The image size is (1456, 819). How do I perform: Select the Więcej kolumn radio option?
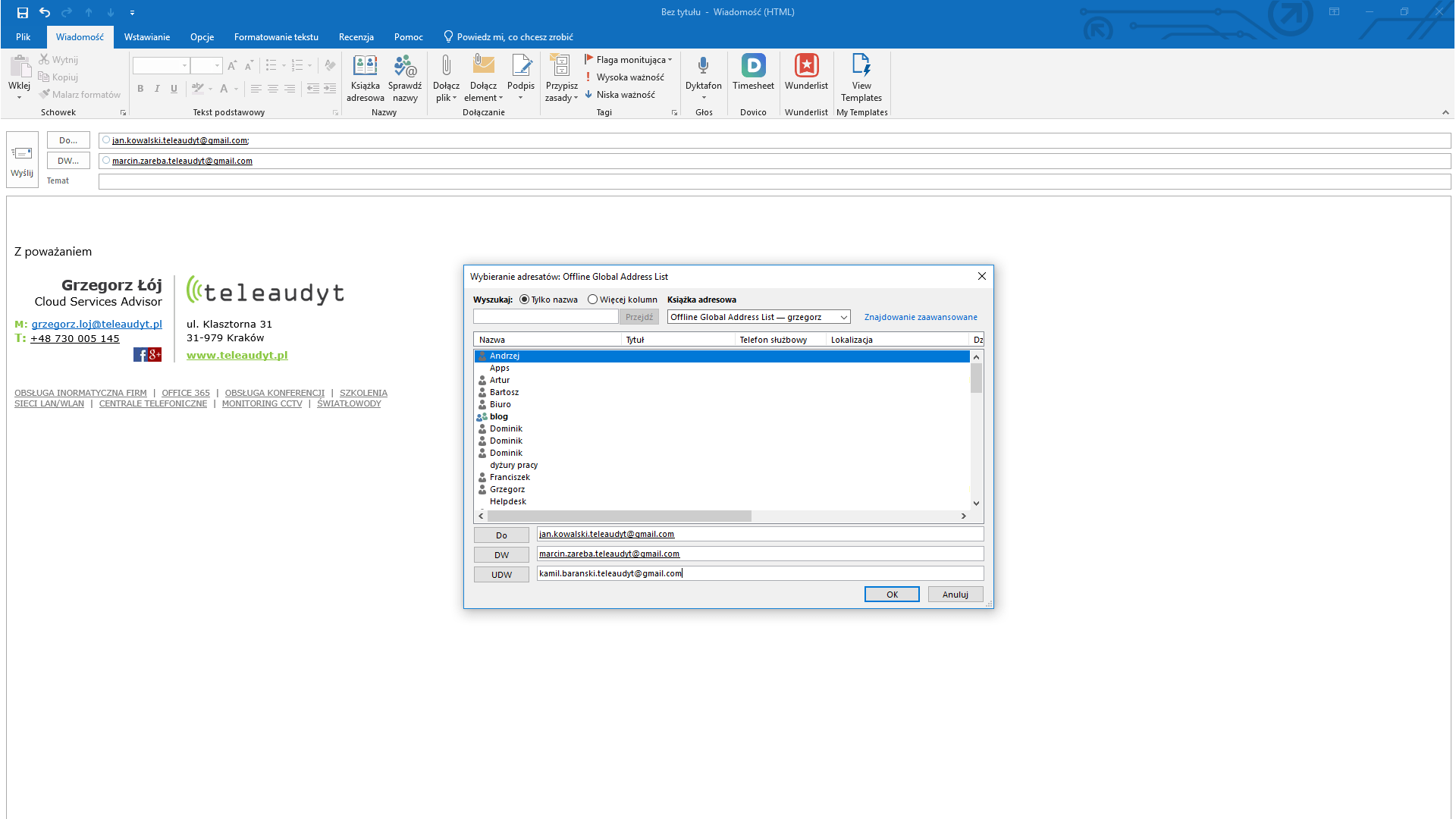click(x=593, y=300)
